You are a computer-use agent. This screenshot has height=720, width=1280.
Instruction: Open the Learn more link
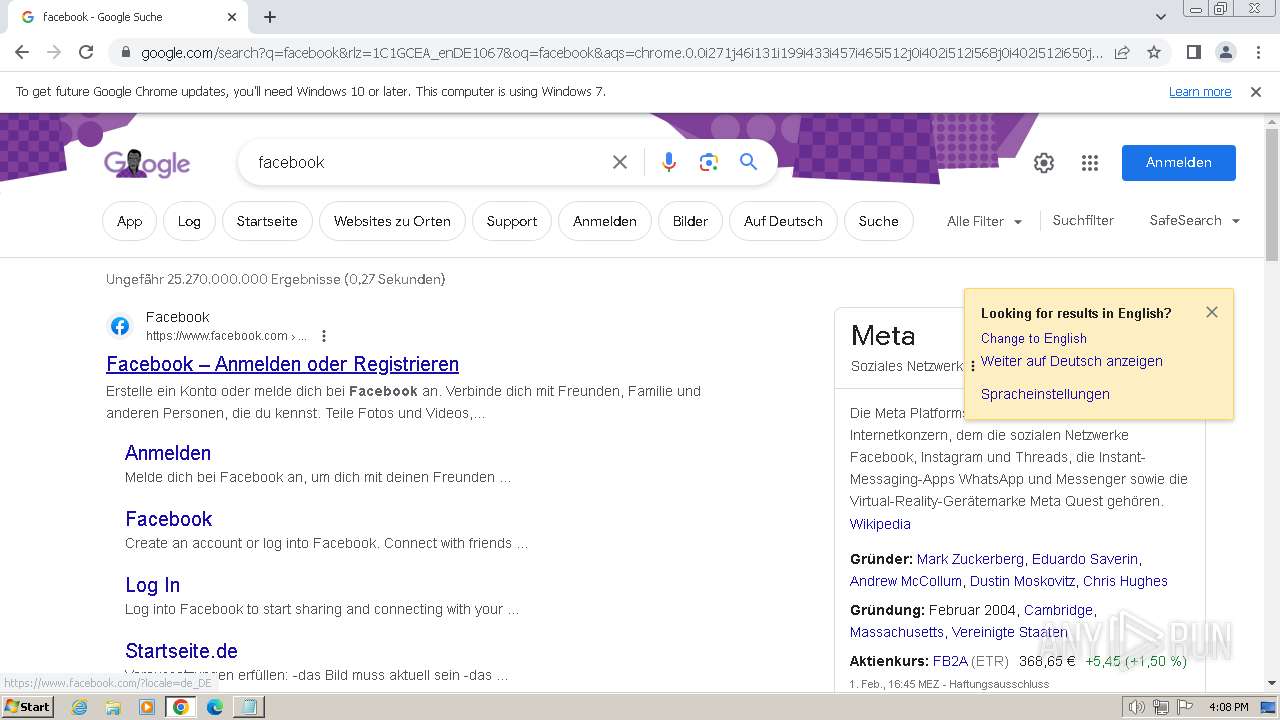[x=1200, y=92]
